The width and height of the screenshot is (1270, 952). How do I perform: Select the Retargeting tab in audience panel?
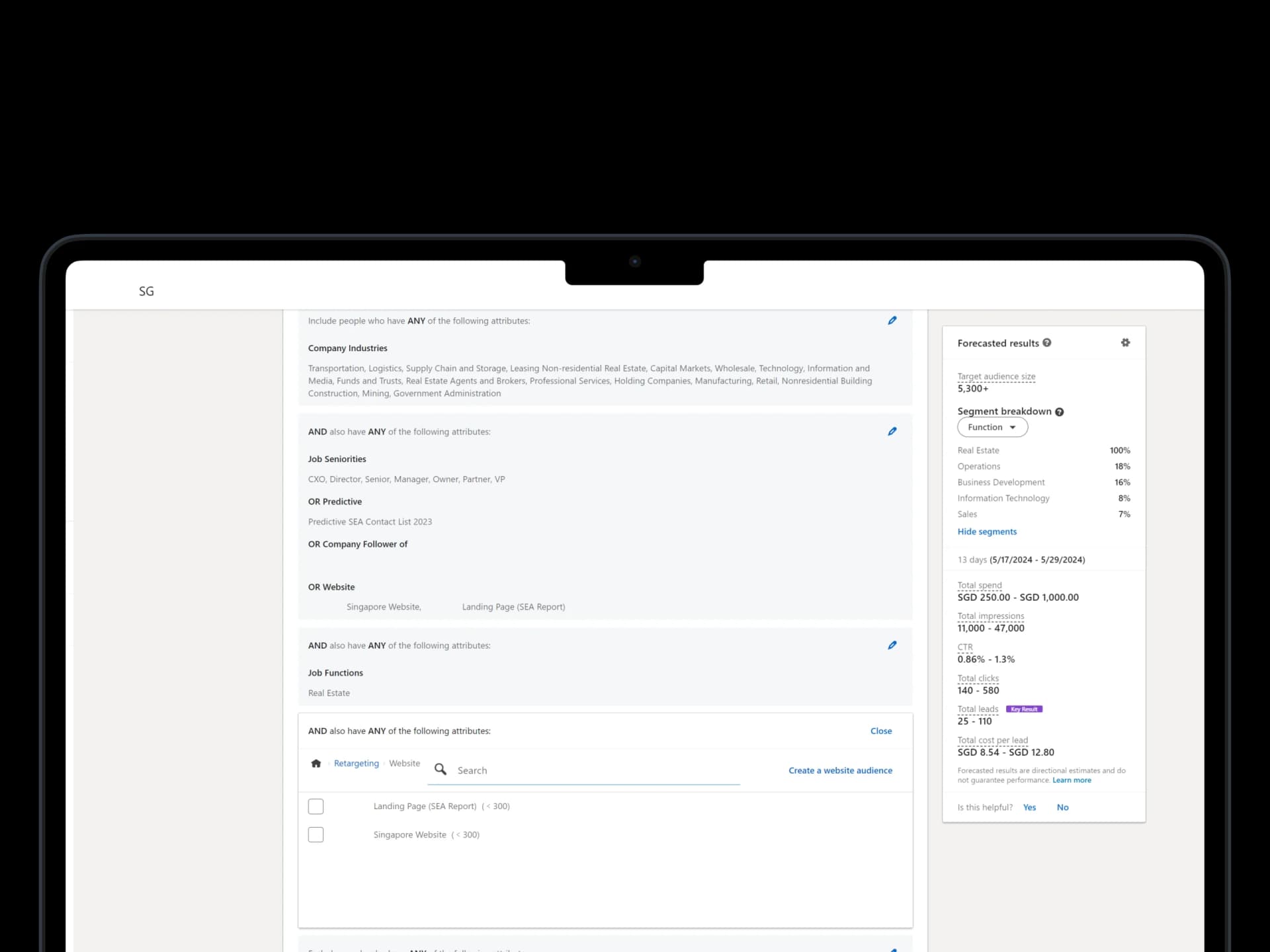[355, 763]
